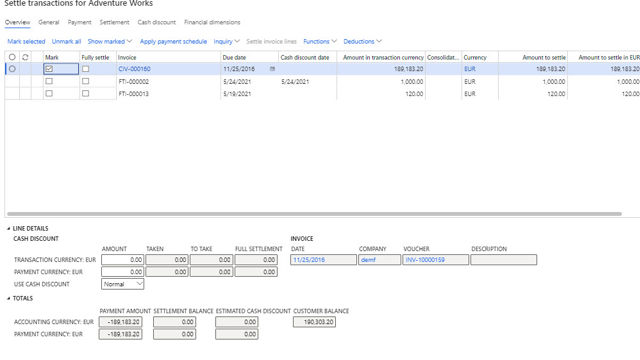Select invoice cell FTI-000013
The width and height of the screenshot is (640, 360).
168,94
